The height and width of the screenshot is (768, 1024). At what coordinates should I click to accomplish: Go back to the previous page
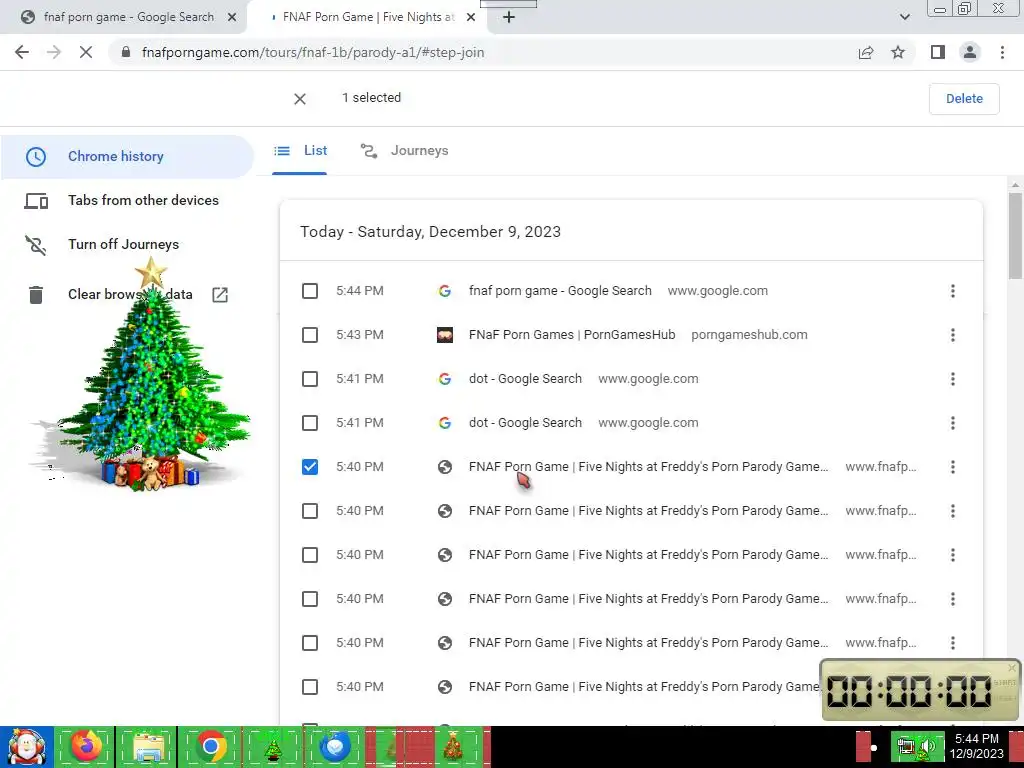pos(22,52)
